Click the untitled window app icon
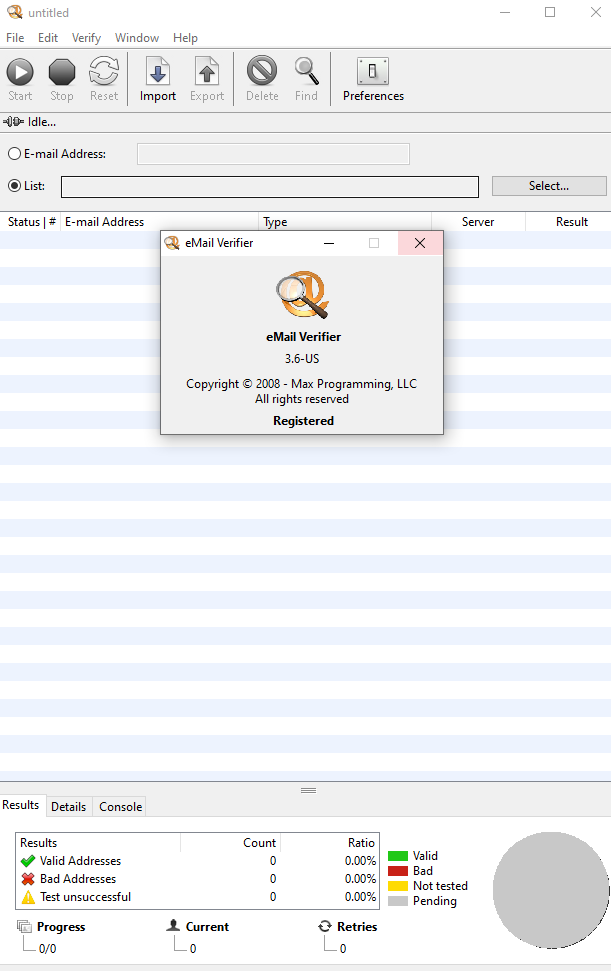The height and width of the screenshot is (971, 611). pyautogui.click(x=14, y=12)
